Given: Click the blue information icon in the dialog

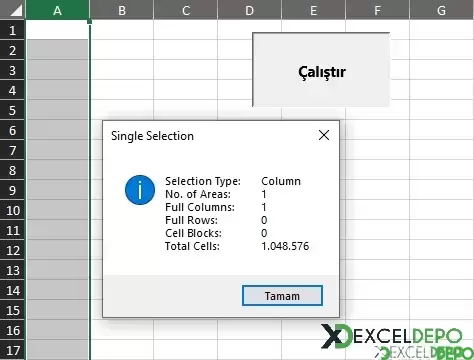Looking at the screenshot, I should 140,190.
